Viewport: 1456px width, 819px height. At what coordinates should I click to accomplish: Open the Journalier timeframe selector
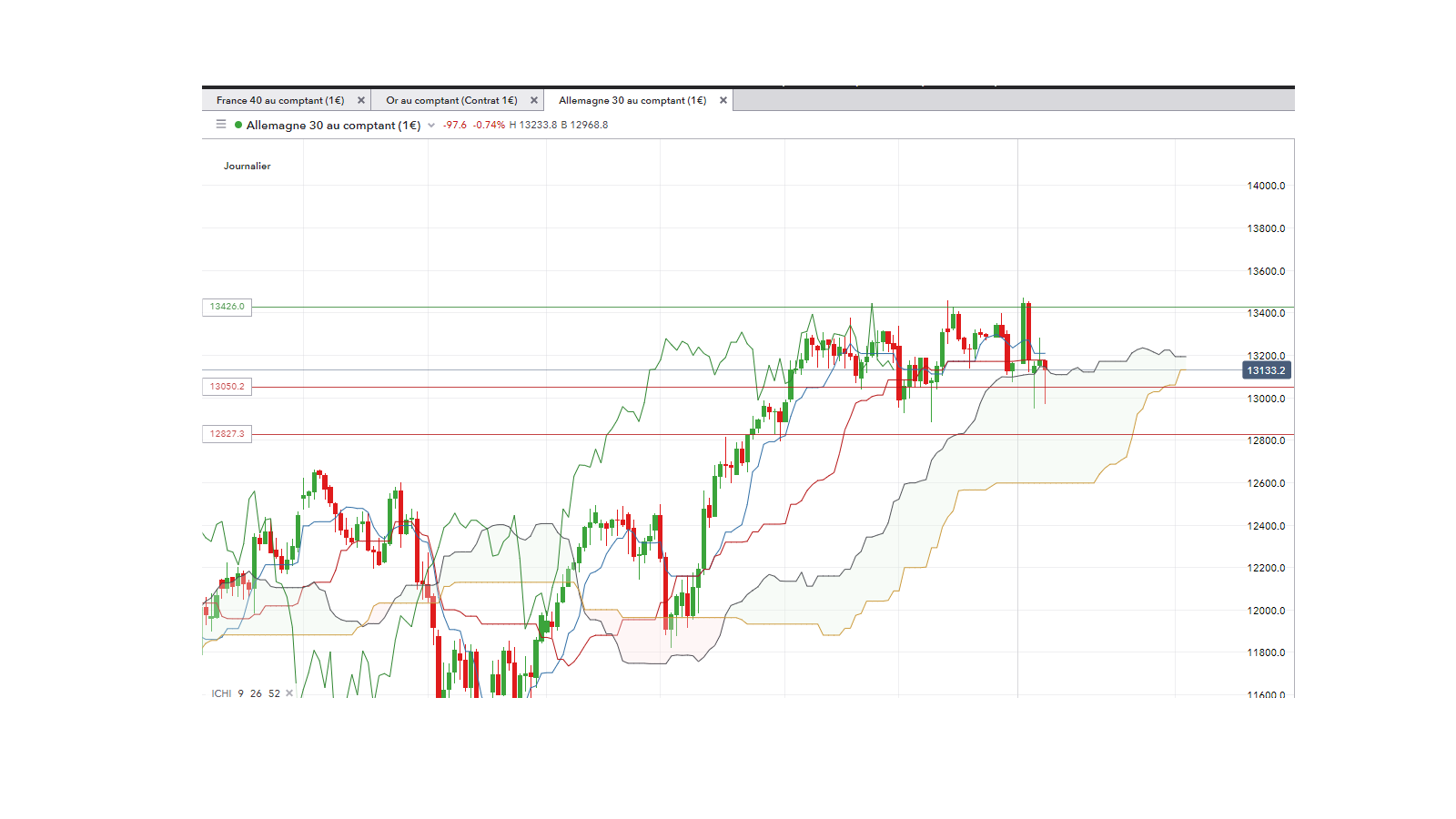pyautogui.click(x=248, y=166)
